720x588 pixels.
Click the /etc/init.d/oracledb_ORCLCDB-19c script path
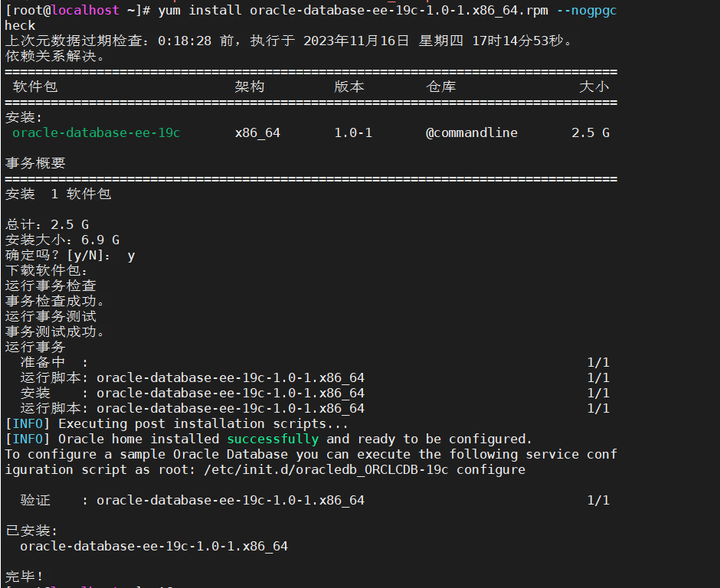coord(326,470)
